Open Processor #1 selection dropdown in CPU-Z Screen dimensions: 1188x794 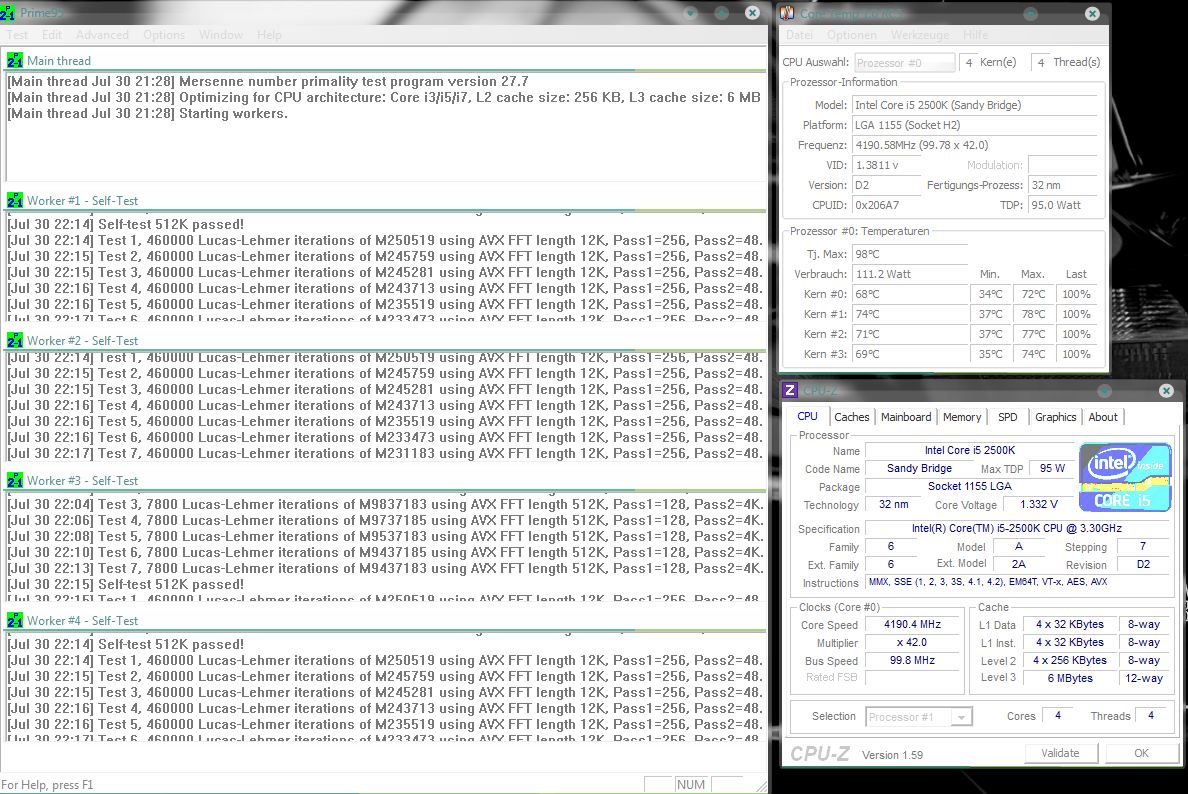click(x=919, y=717)
